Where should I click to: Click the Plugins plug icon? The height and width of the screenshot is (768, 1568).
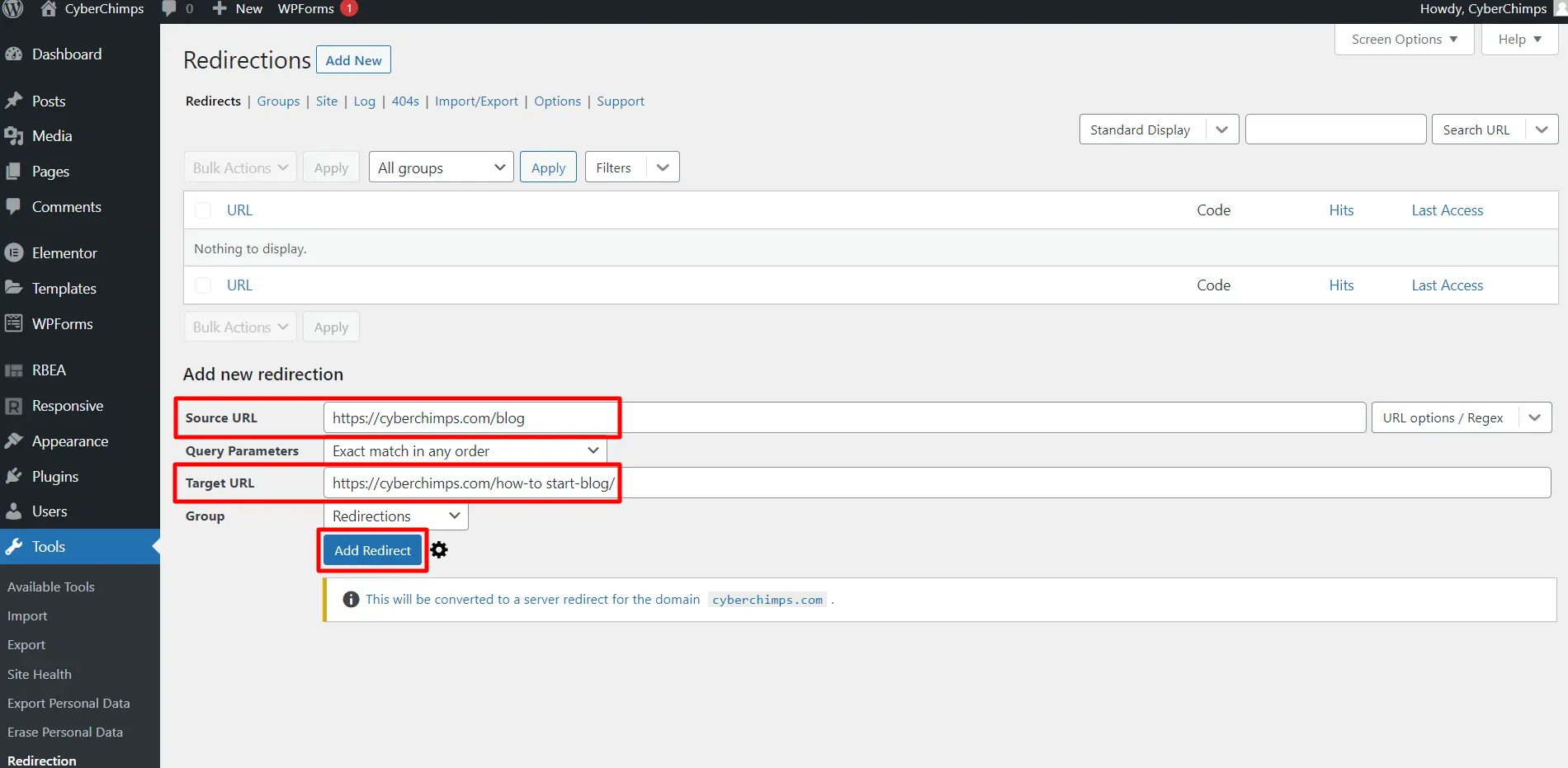pyautogui.click(x=13, y=476)
